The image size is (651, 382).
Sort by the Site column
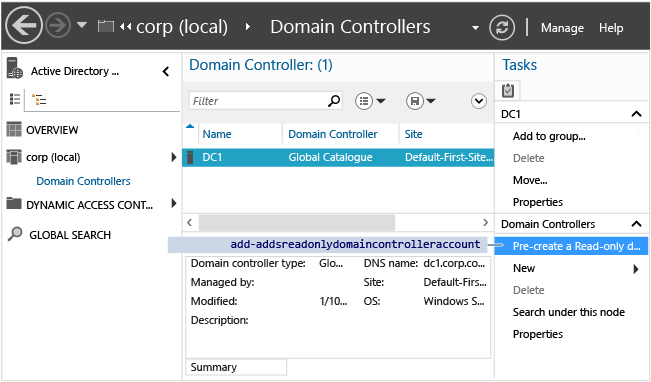tap(413, 134)
